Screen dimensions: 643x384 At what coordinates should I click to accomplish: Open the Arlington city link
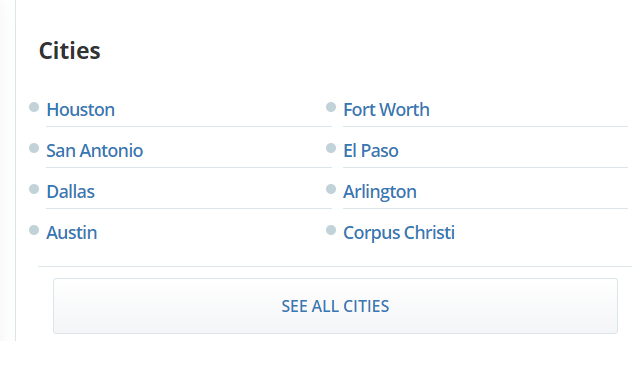coord(380,192)
